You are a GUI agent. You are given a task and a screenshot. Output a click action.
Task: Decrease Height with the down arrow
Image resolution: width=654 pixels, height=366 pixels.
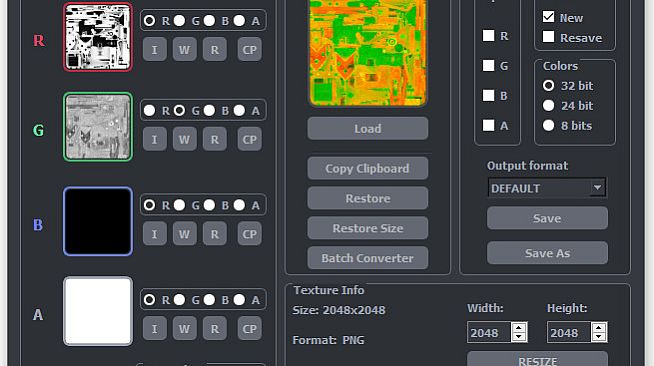click(599, 337)
